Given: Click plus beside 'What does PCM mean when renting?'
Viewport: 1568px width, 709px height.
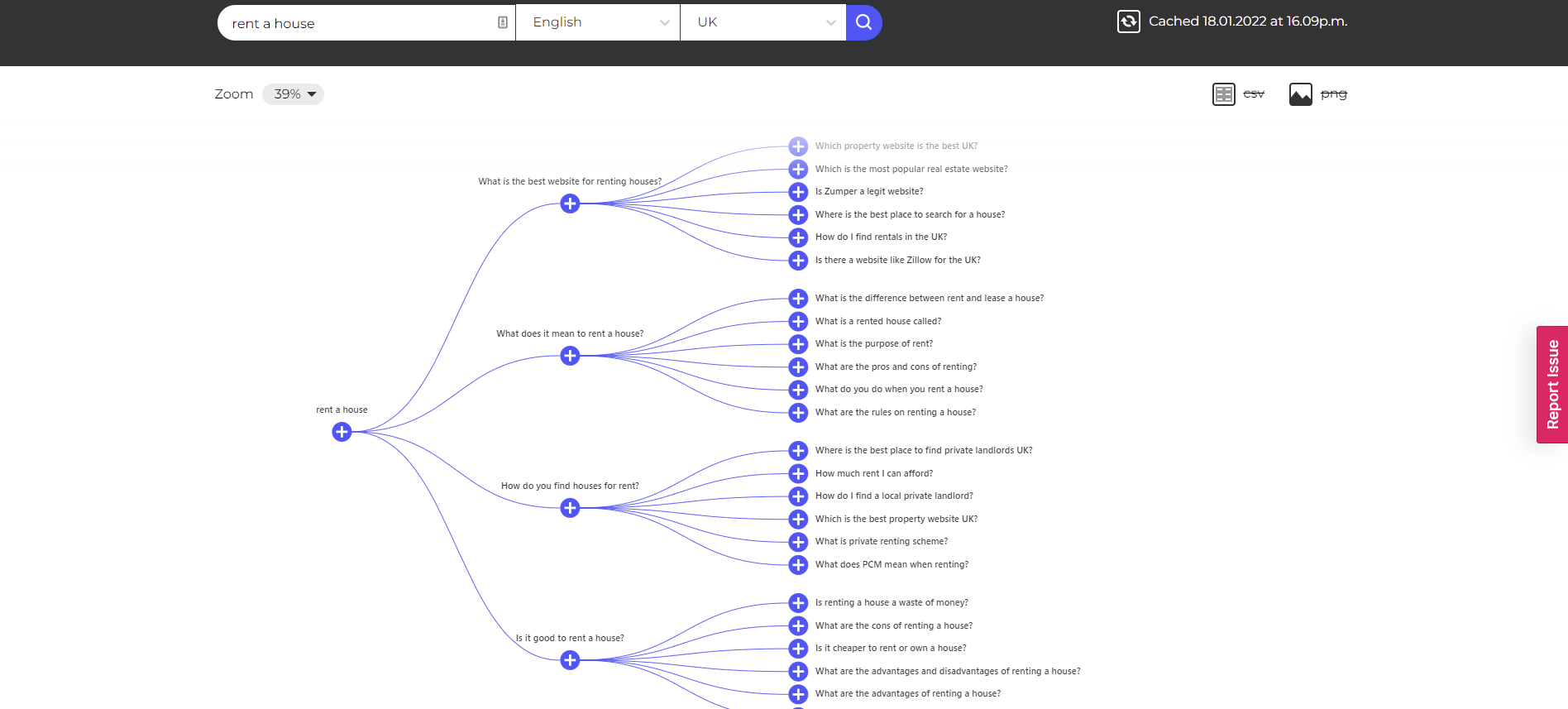Looking at the screenshot, I should [798, 565].
